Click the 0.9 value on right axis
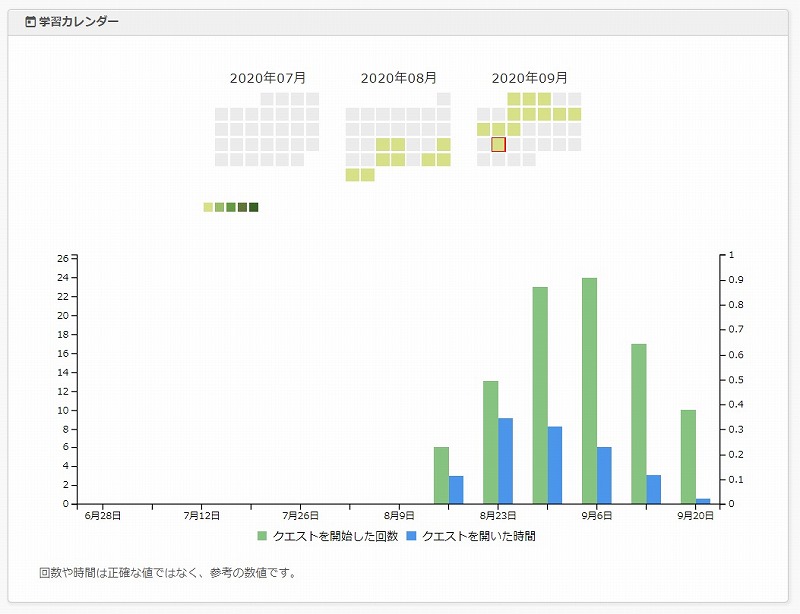The width and height of the screenshot is (800, 614). (x=735, y=280)
